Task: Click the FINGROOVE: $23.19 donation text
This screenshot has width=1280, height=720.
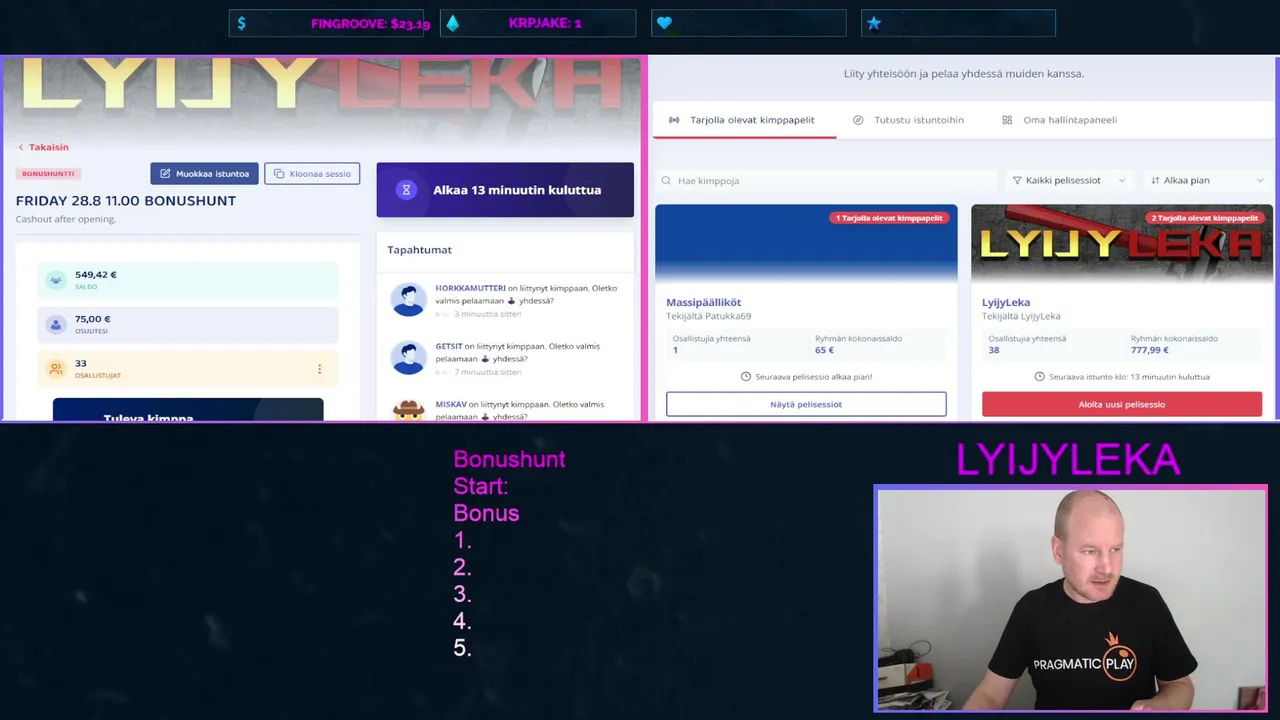Action: (x=370, y=23)
